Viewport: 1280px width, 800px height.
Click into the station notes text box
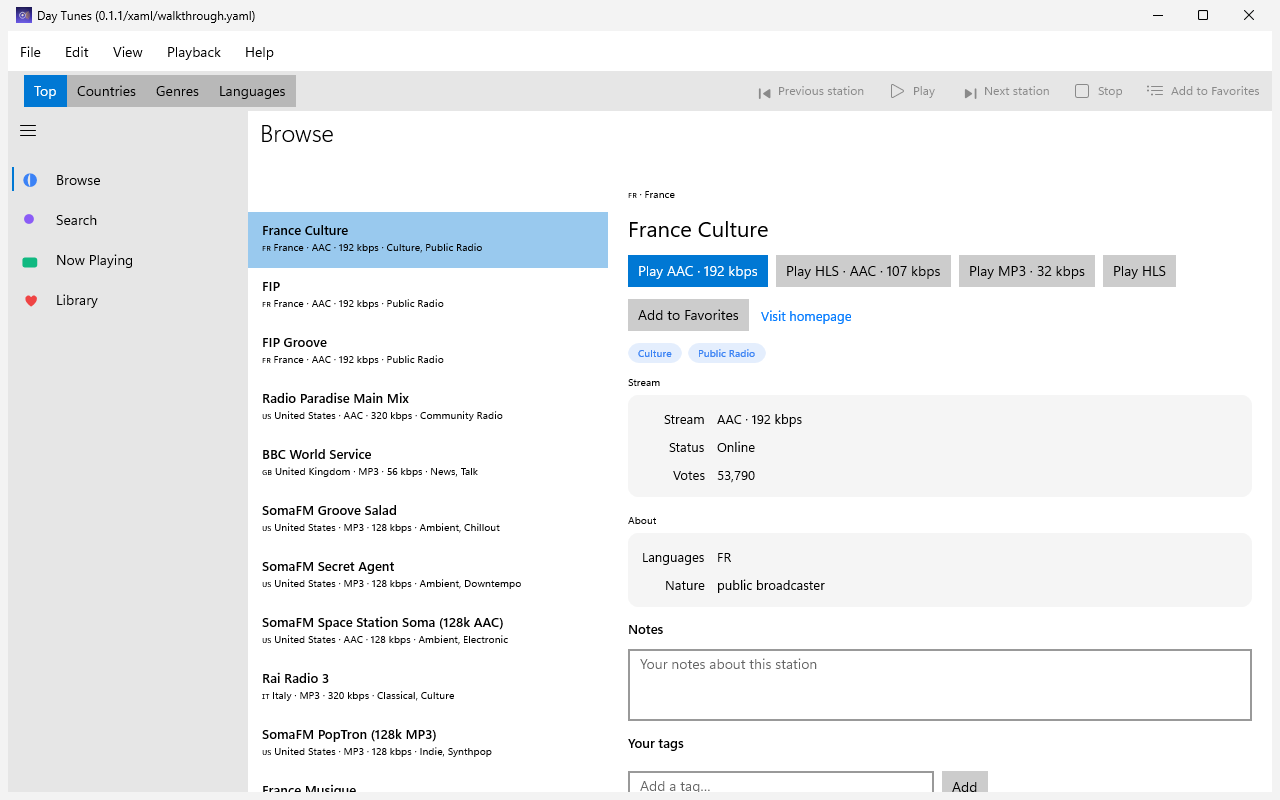[940, 685]
